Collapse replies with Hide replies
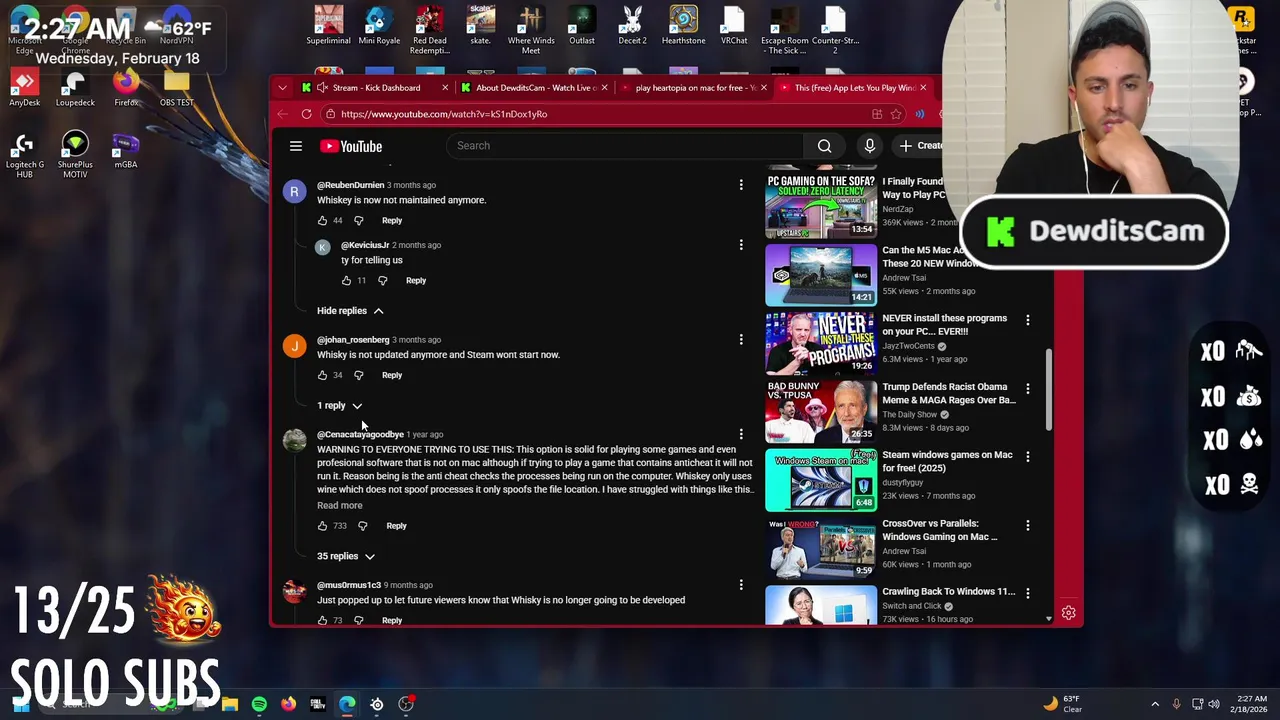The height and width of the screenshot is (720, 1280). 350,311
